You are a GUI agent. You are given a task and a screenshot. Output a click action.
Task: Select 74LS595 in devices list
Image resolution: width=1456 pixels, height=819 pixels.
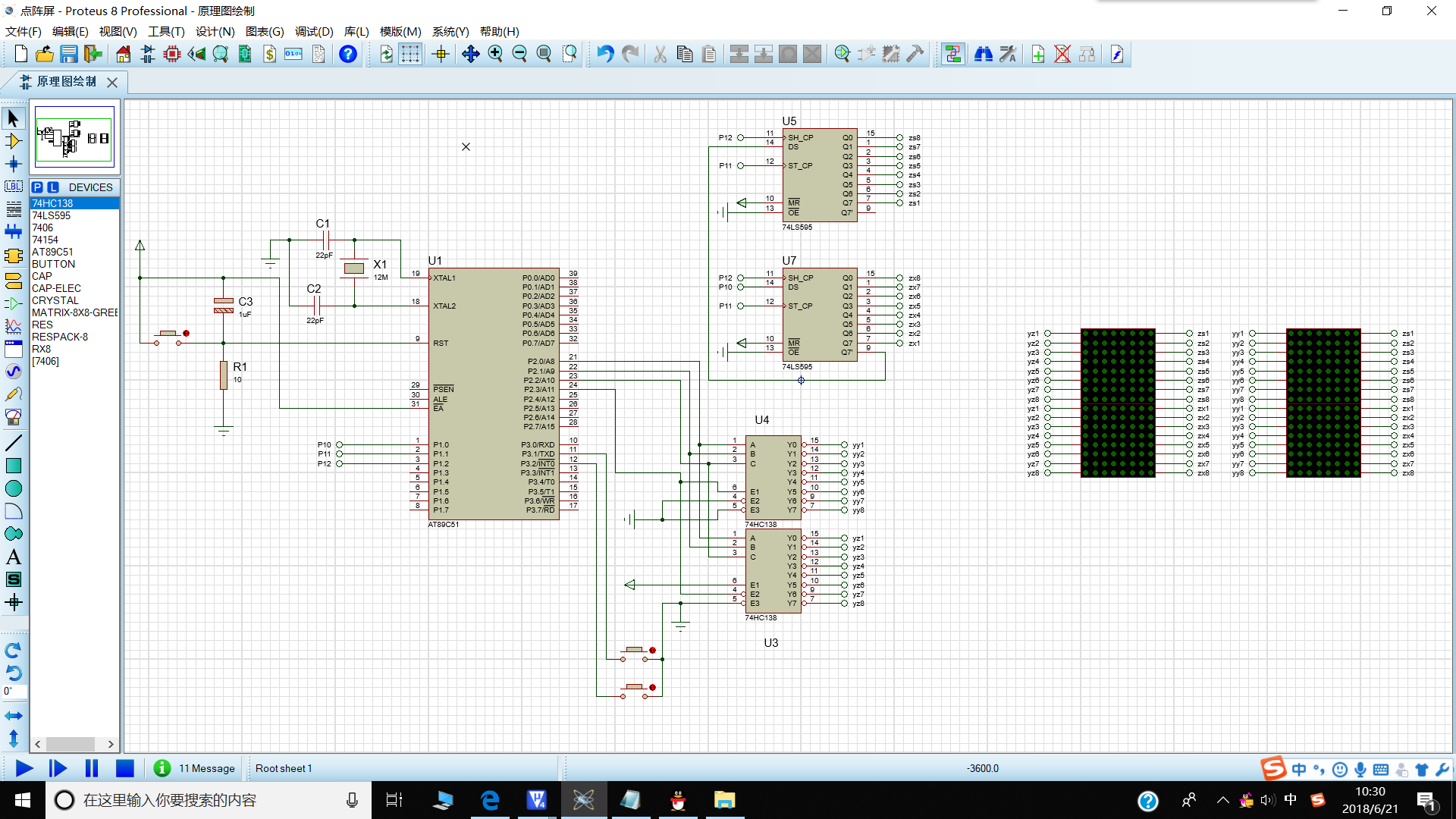[74, 215]
